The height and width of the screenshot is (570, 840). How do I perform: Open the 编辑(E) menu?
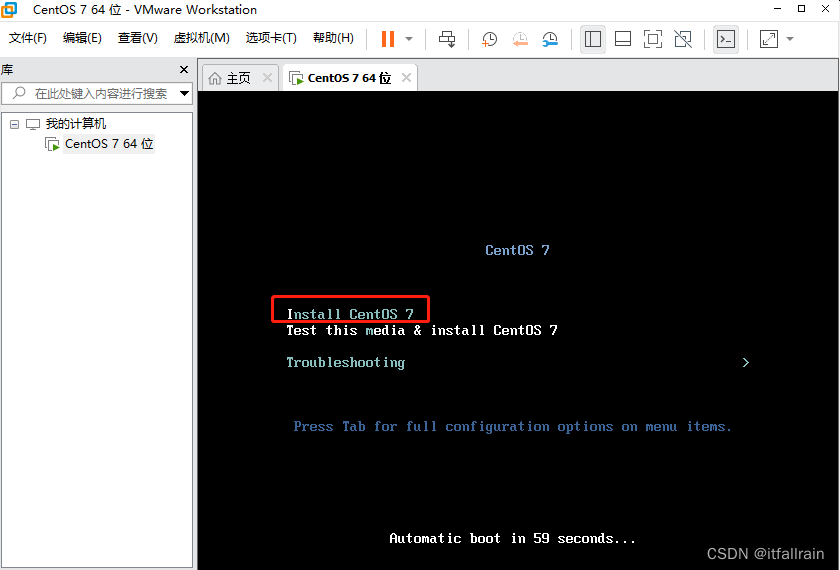click(x=82, y=38)
